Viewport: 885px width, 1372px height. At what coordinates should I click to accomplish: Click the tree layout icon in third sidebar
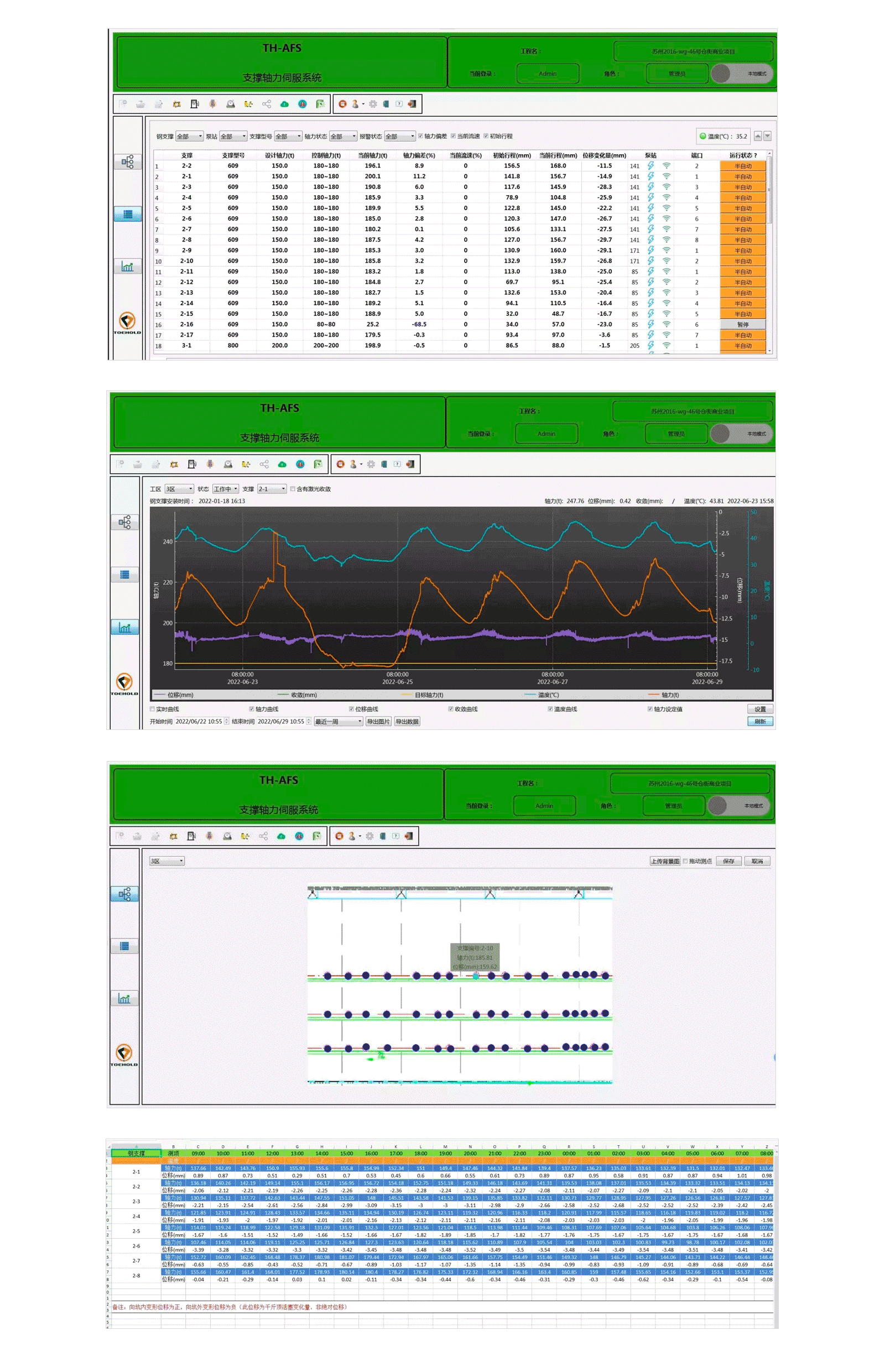[x=124, y=894]
